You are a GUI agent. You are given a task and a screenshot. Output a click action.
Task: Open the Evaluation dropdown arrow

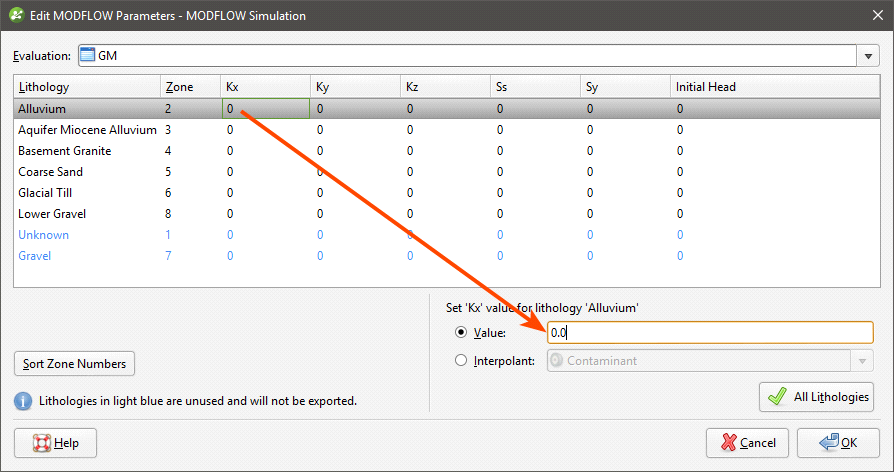click(x=868, y=56)
